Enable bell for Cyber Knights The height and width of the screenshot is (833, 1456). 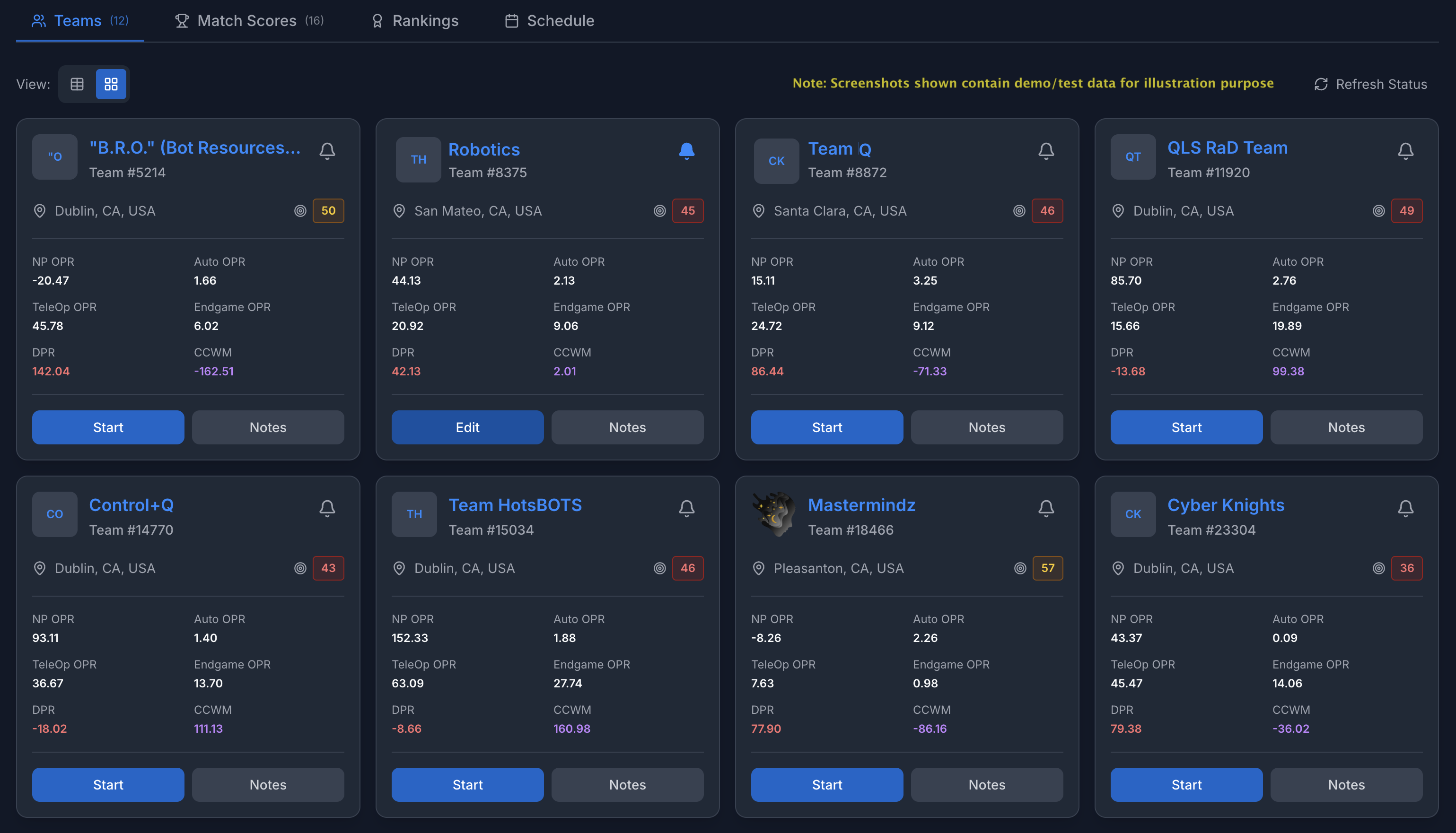click(x=1405, y=508)
